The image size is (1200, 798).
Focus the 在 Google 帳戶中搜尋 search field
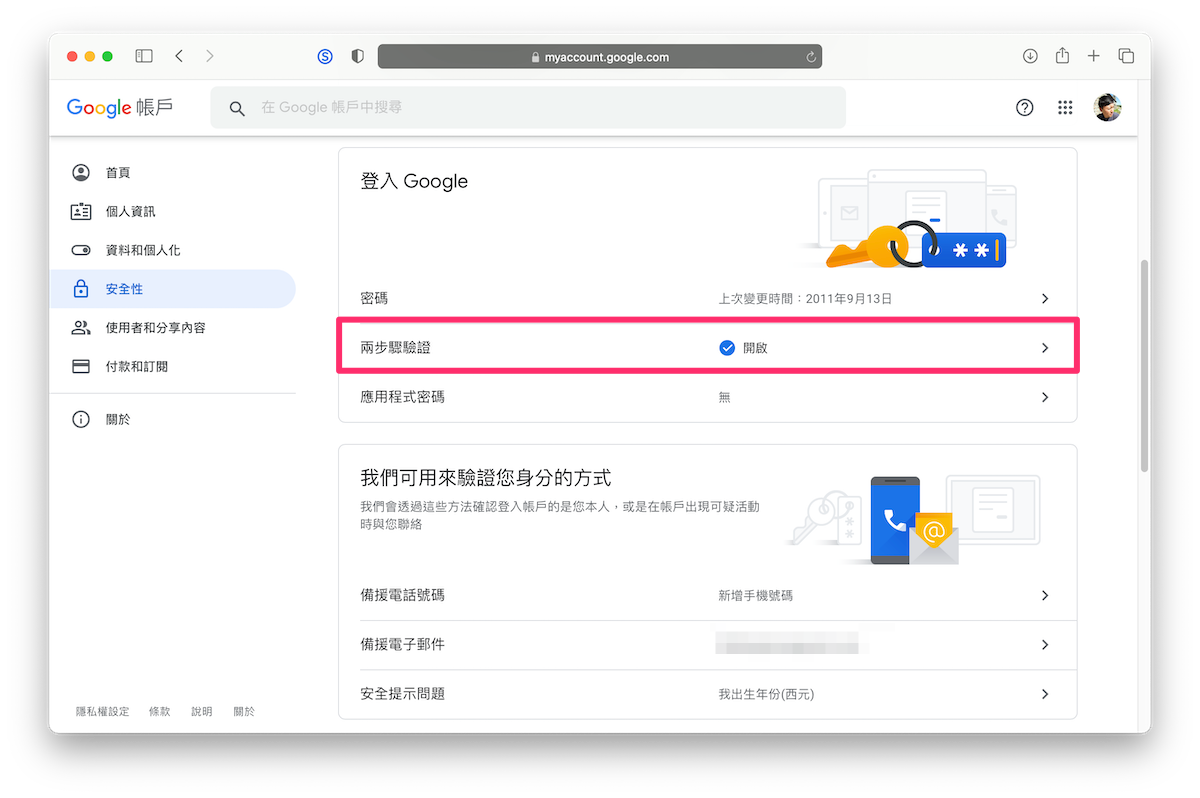pyautogui.click(x=528, y=107)
